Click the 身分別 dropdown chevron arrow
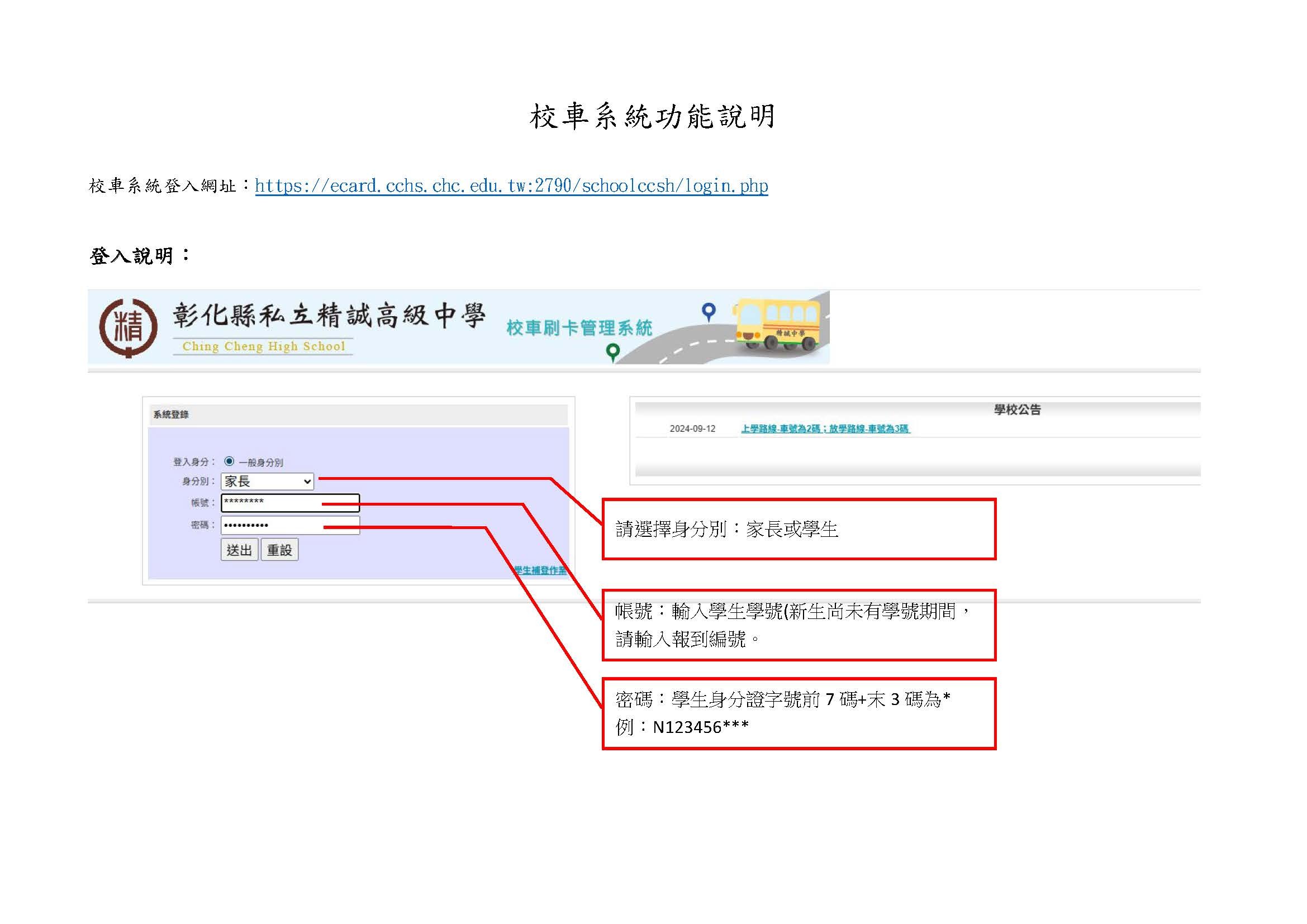Image resolution: width=1307 pixels, height=924 pixels. (x=306, y=482)
